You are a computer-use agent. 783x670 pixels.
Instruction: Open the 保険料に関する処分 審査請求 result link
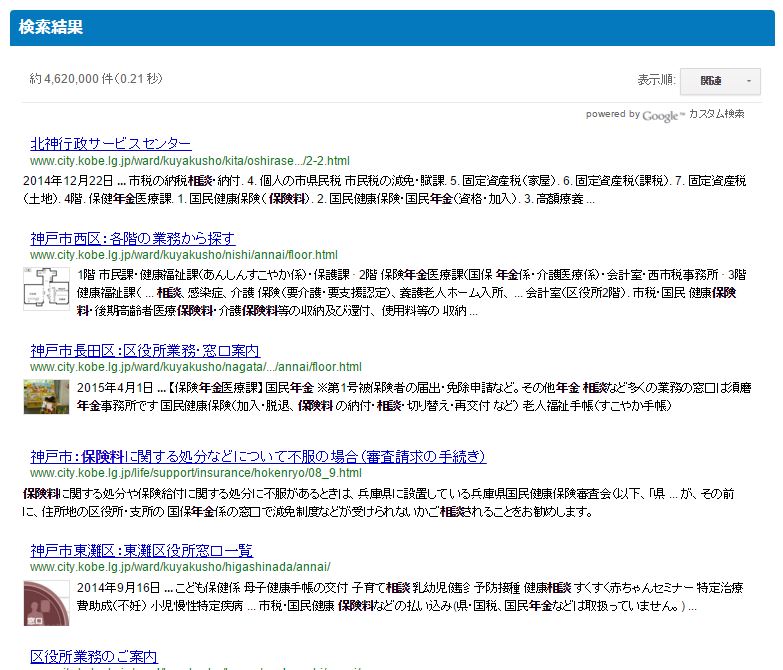tap(257, 457)
